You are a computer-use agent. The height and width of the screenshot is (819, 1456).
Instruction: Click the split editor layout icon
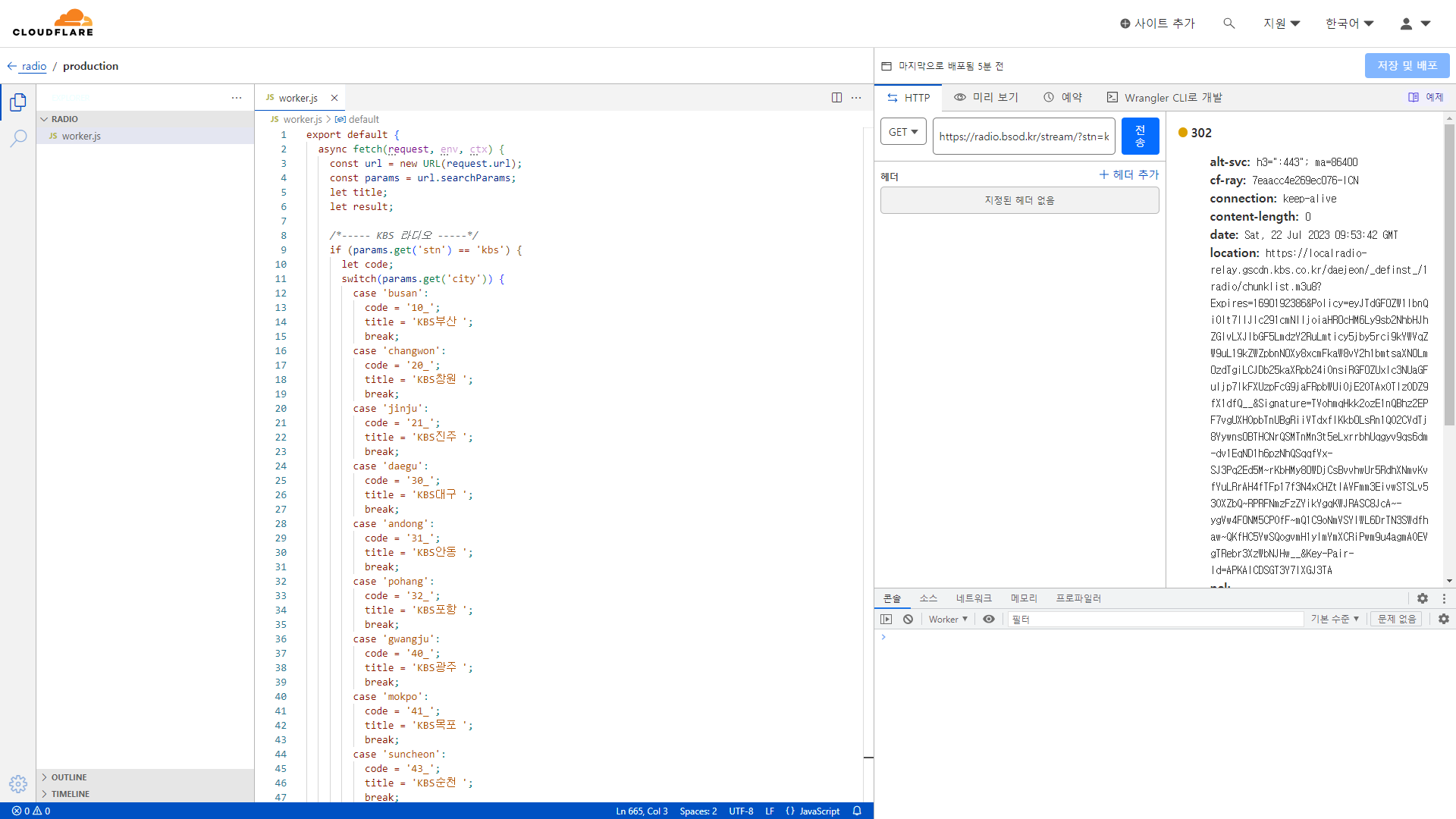tap(836, 97)
